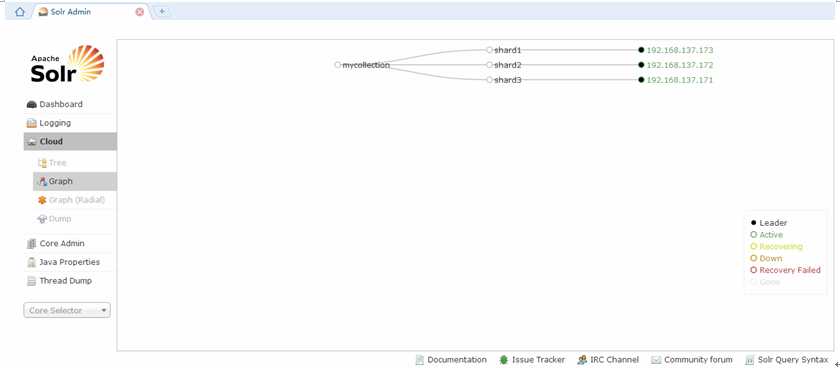Image resolution: width=840 pixels, height=368 pixels.
Task: Open node link 192.168.137.172
Action: pyautogui.click(x=680, y=65)
